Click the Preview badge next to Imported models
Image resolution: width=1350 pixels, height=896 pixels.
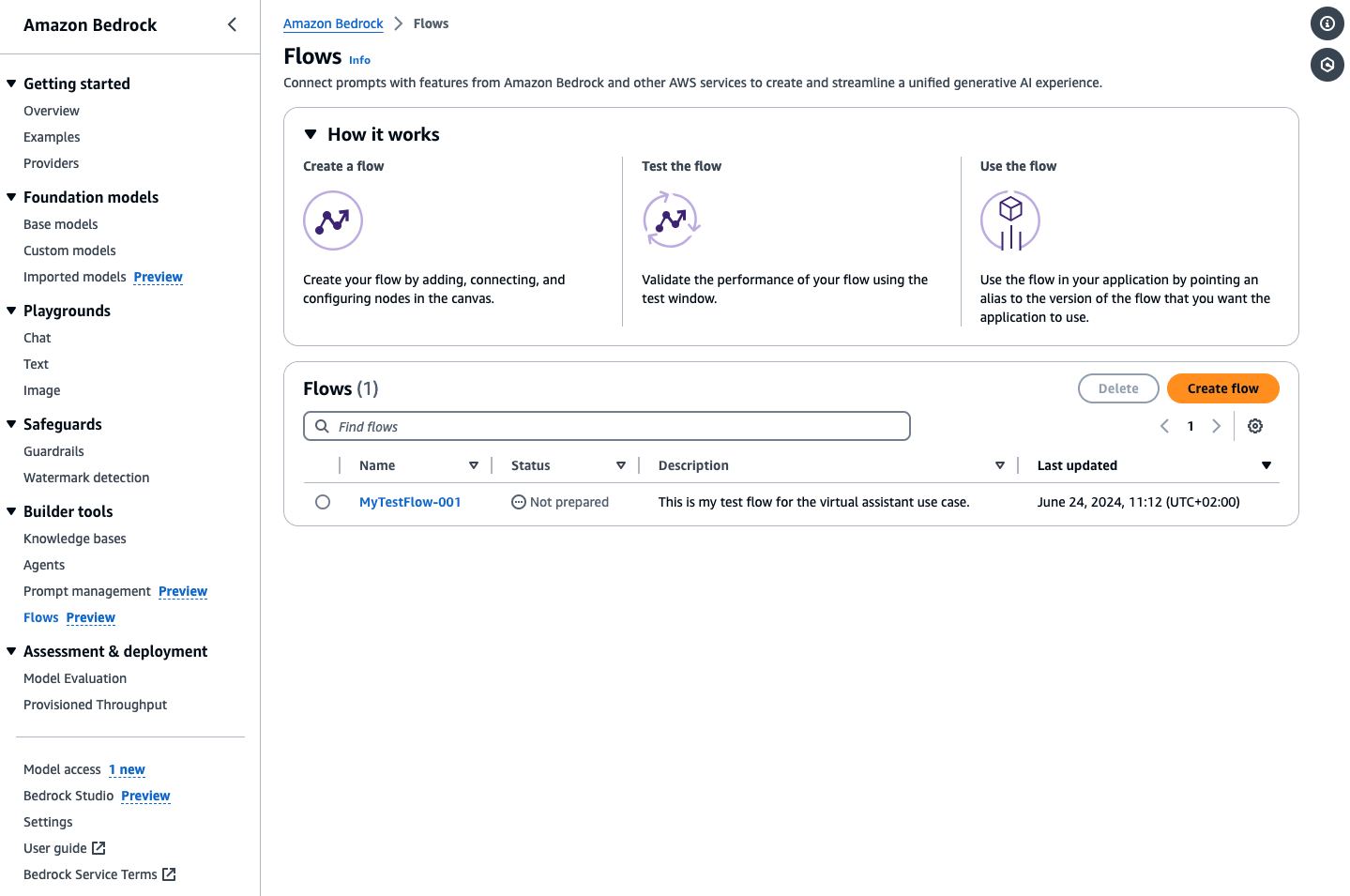pyautogui.click(x=159, y=277)
